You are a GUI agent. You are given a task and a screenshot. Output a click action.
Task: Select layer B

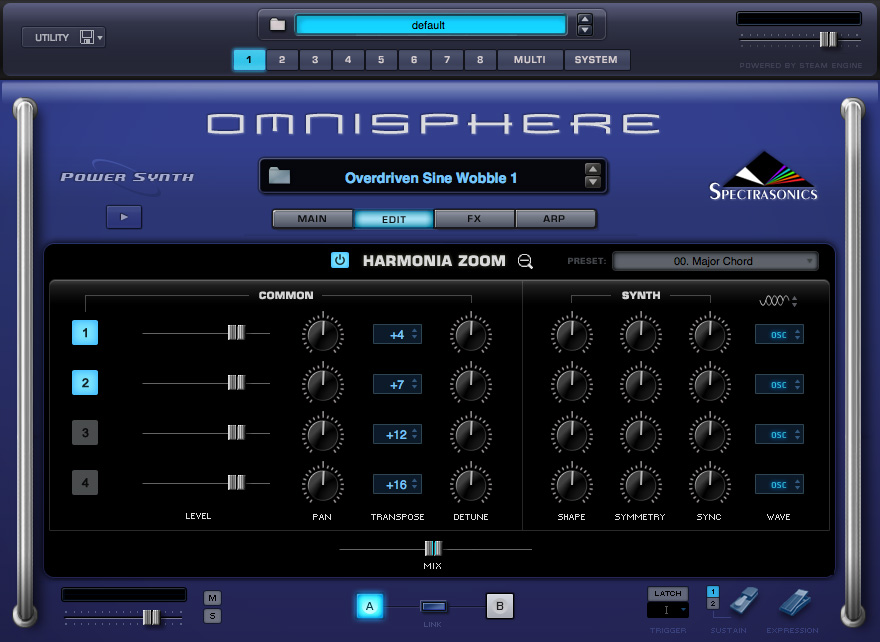click(499, 606)
